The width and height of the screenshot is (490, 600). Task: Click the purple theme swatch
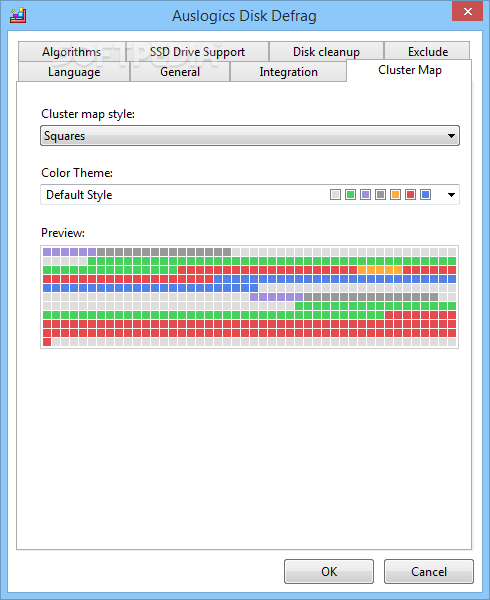(x=365, y=195)
